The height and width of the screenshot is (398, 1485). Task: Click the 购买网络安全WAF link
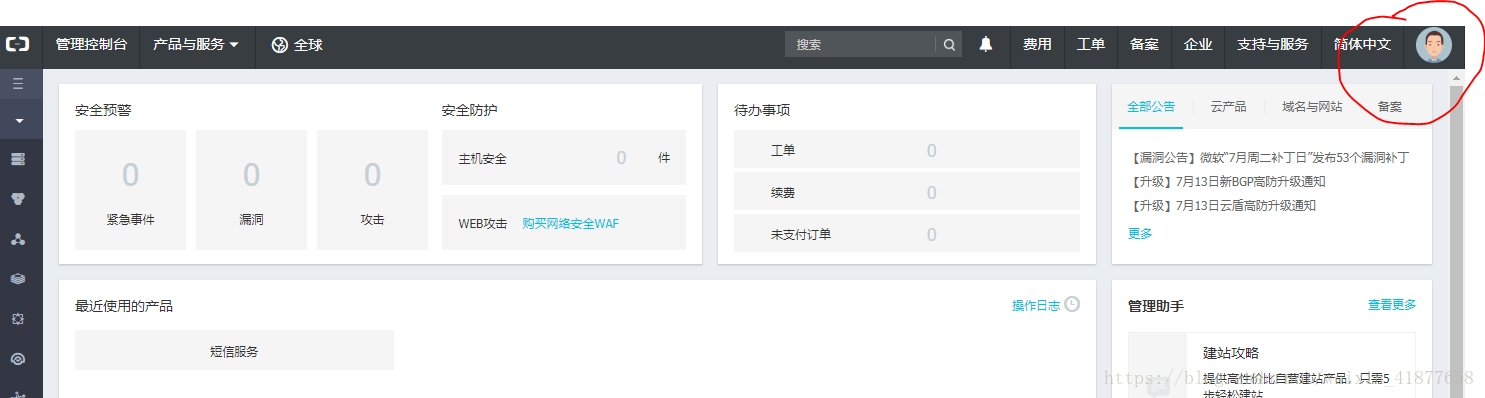[570, 223]
